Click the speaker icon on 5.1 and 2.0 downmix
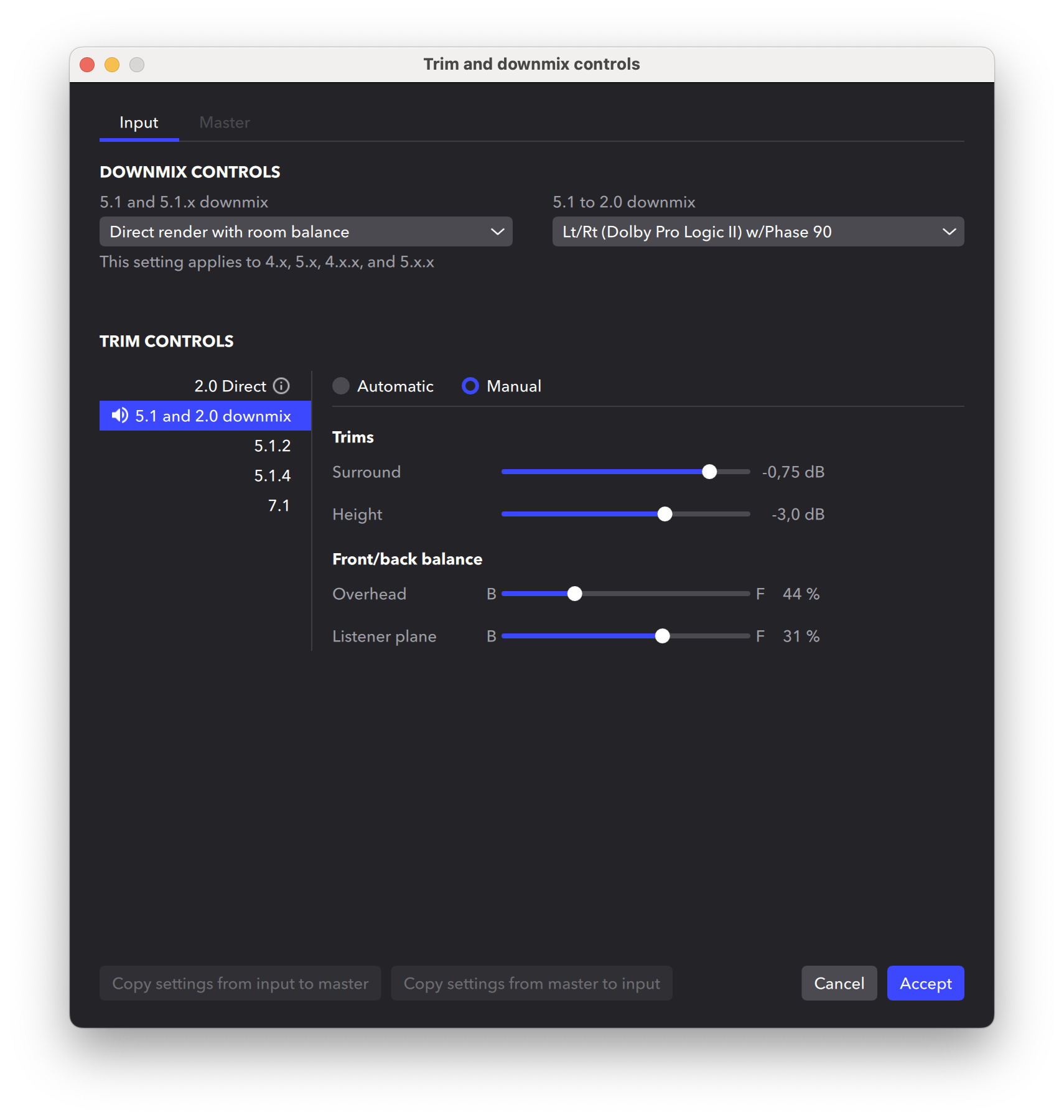The height and width of the screenshot is (1120, 1064). coord(119,416)
